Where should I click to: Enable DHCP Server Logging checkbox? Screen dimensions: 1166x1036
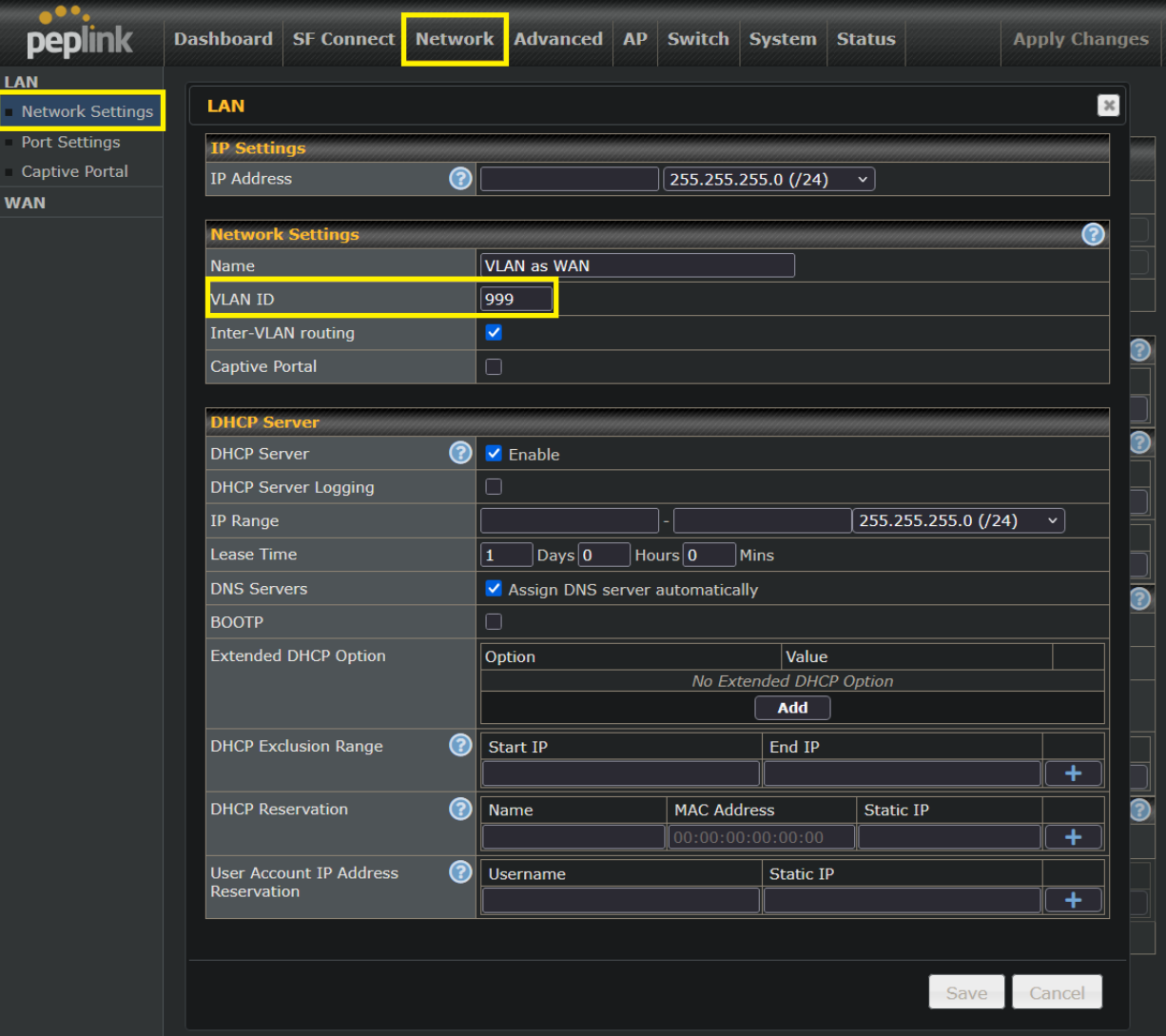pyautogui.click(x=494, y=487)
